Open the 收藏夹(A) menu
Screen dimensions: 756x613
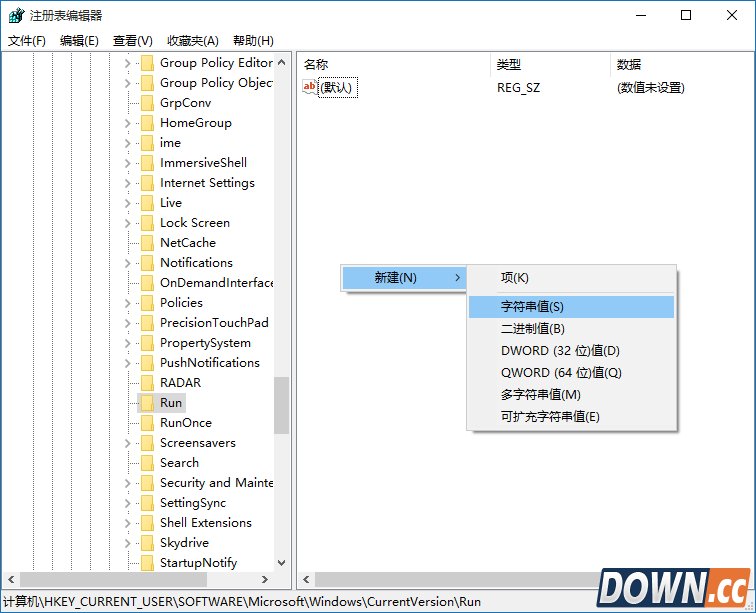point(193,41)
